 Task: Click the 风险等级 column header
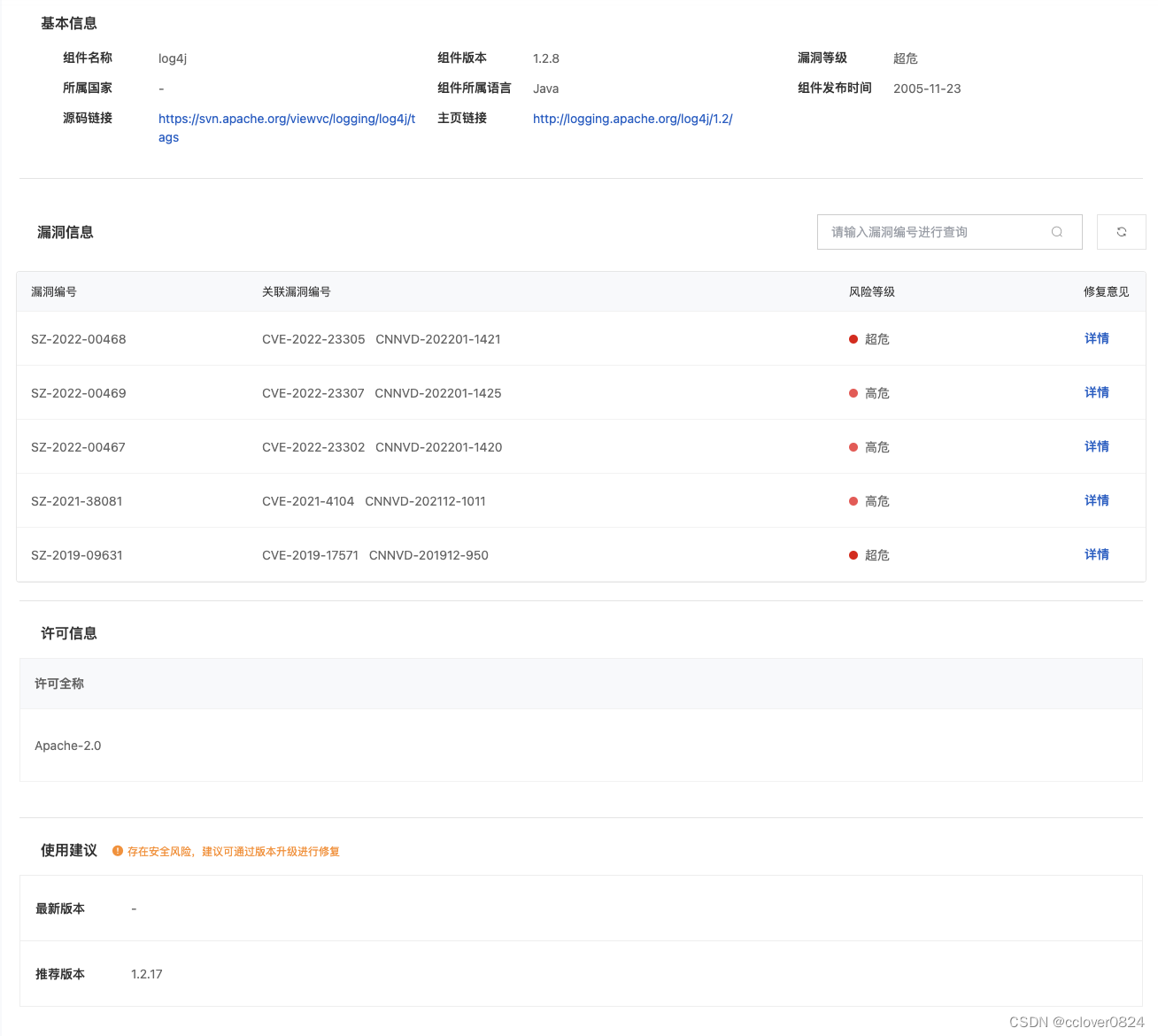[872, 291]
